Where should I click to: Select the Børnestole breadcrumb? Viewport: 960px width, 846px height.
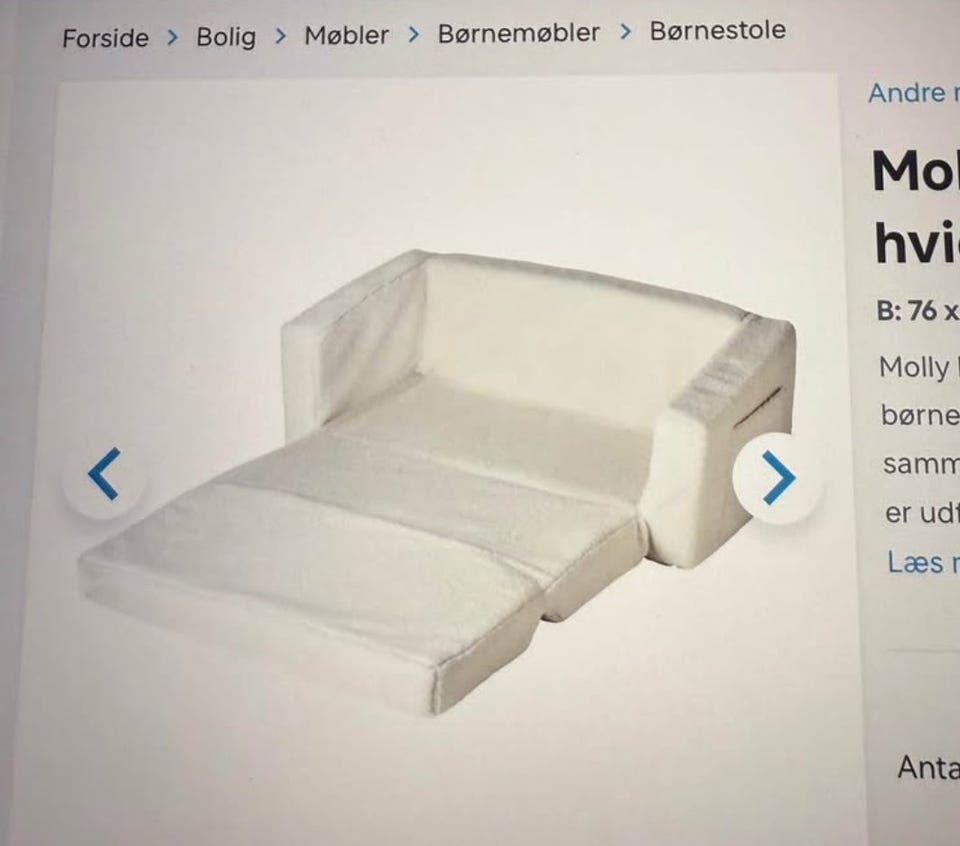click(x=718, y=30)
